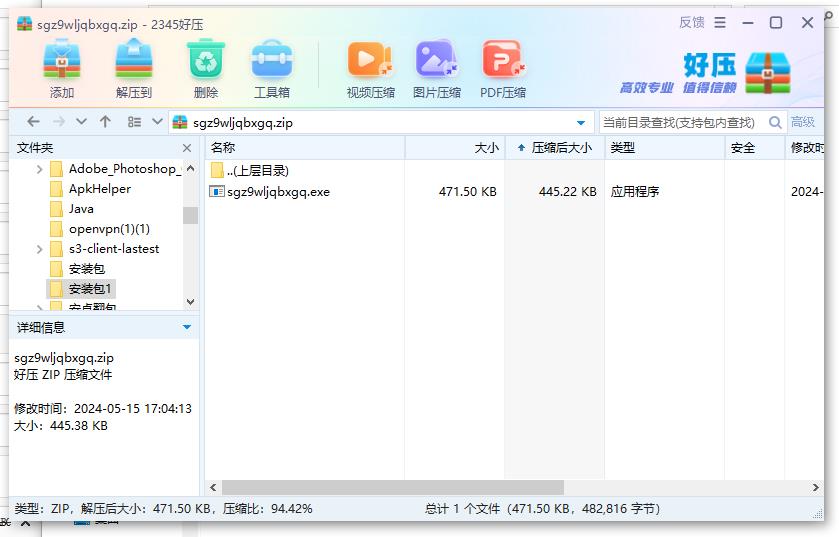Click the window resize grip corner
This screenshot has width=839, height=537.
pyautogui.click(x=818, y=515)
